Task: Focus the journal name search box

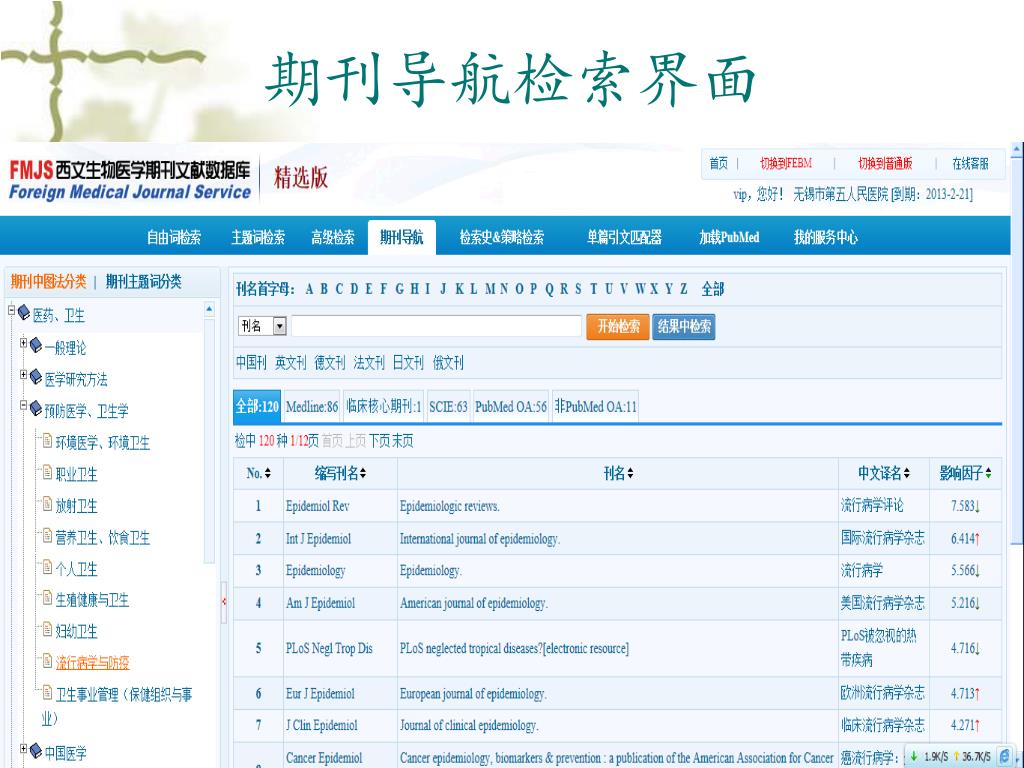Action: (x=436, y=326)
